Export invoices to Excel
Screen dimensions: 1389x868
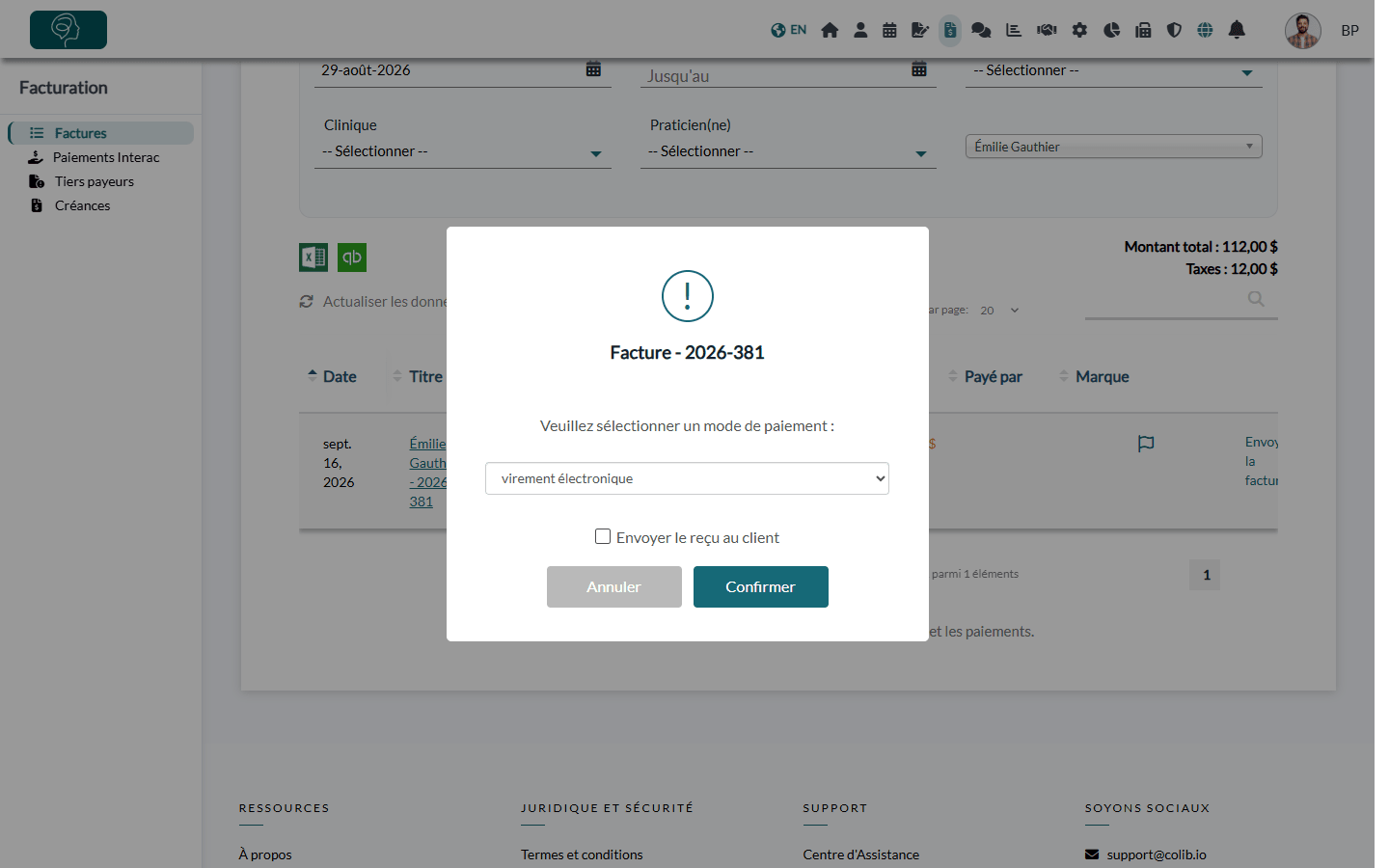[313, 257]
